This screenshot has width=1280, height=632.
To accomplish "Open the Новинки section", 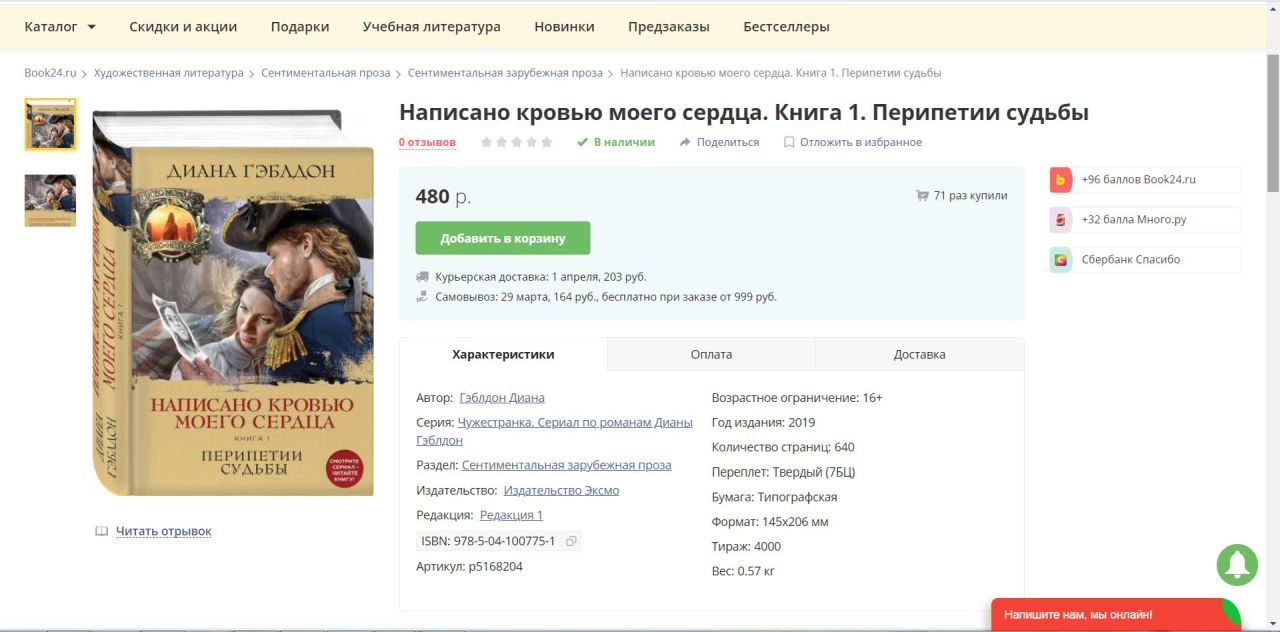I will pyautogui.click(x=564, y=27).
